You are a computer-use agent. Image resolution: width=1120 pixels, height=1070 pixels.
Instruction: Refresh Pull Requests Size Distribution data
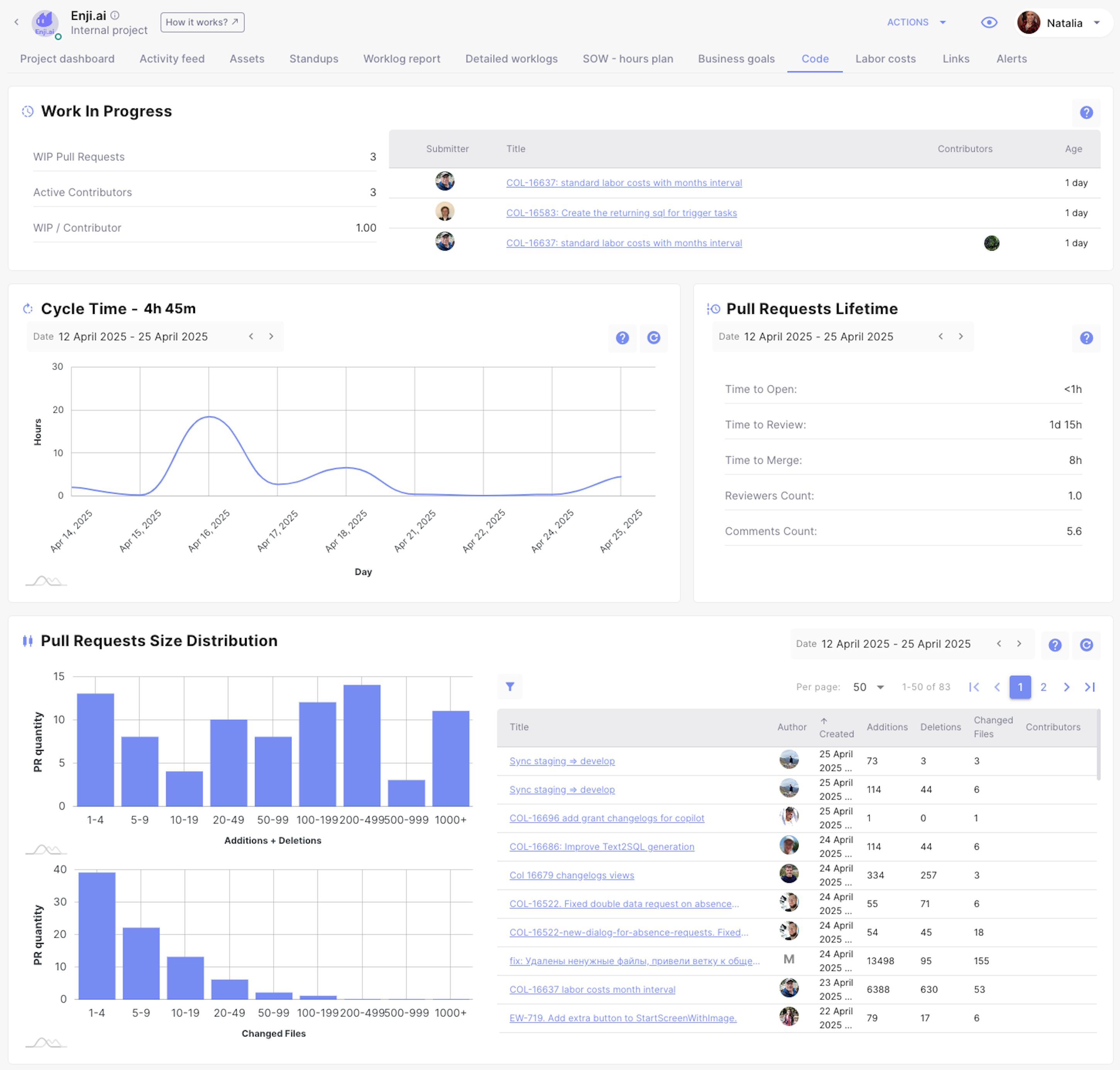(1086, 645)
